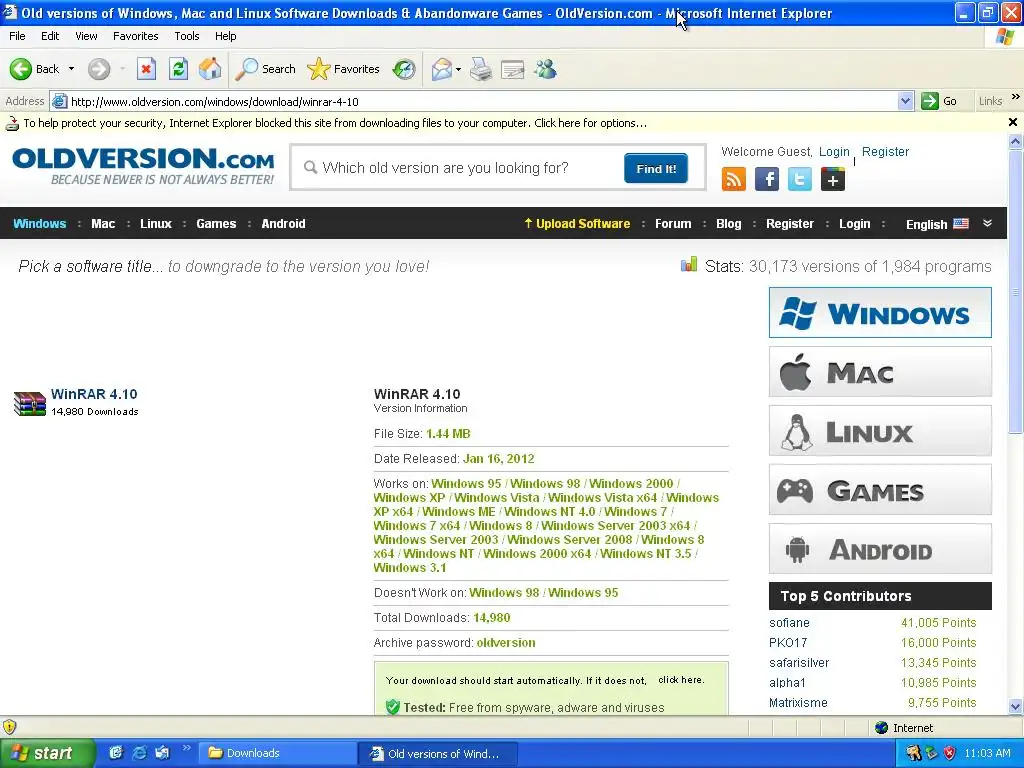Click the vertical scrollbar down arrow
The width and height of the screenshot is (1024, 768).
point(1015,706)
